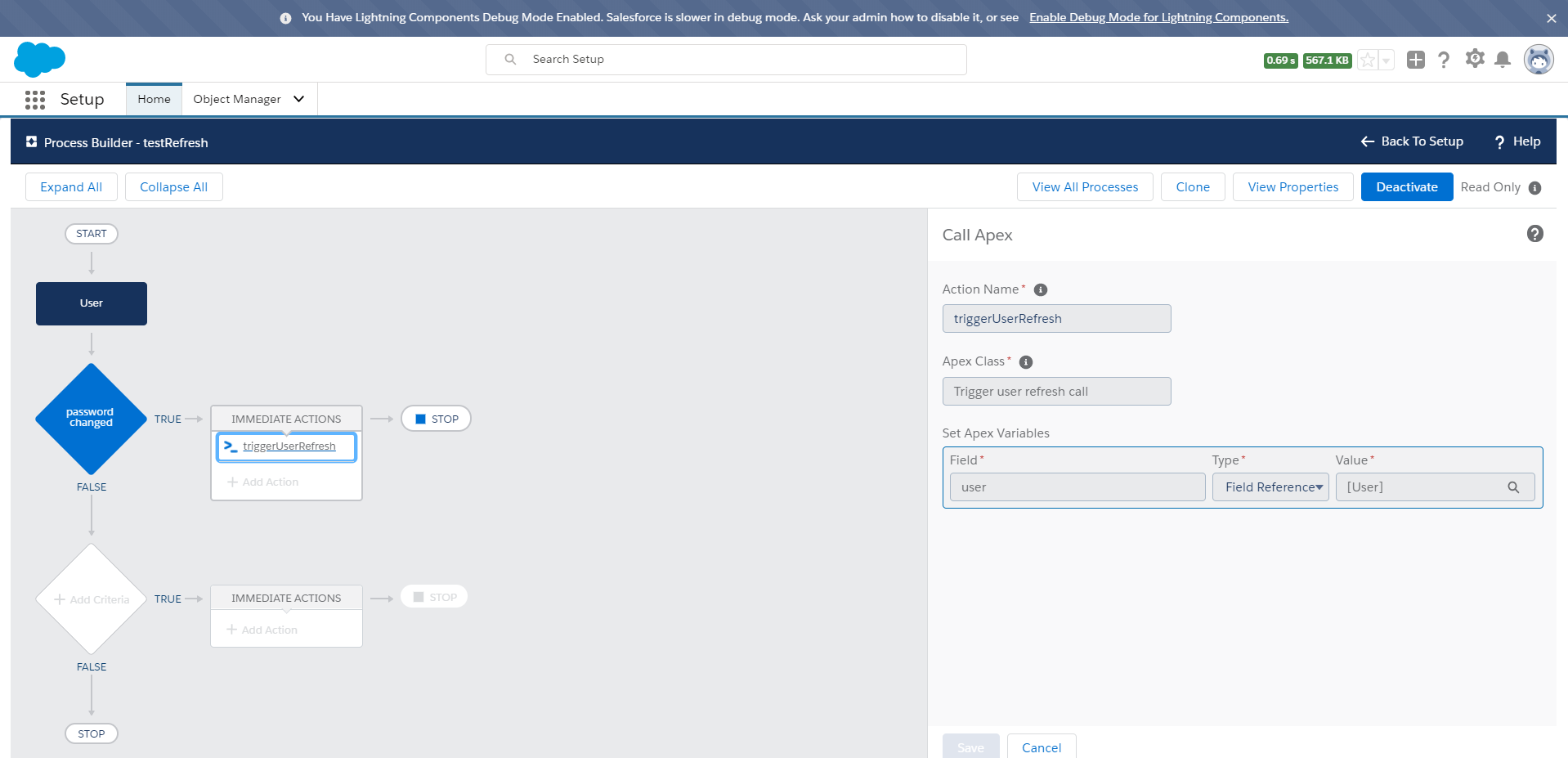Click the Read Only info icon
Screen dimensions: 1568x758
click(1534, 188)
